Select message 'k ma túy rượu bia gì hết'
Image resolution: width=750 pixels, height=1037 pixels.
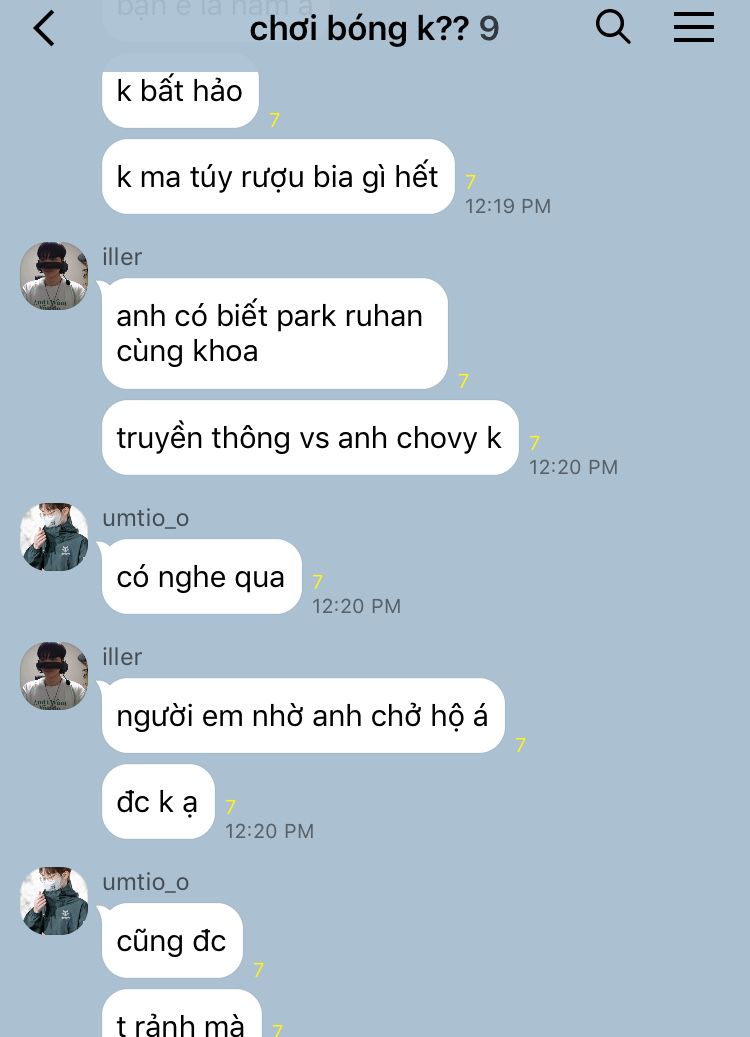coord(278,177)
